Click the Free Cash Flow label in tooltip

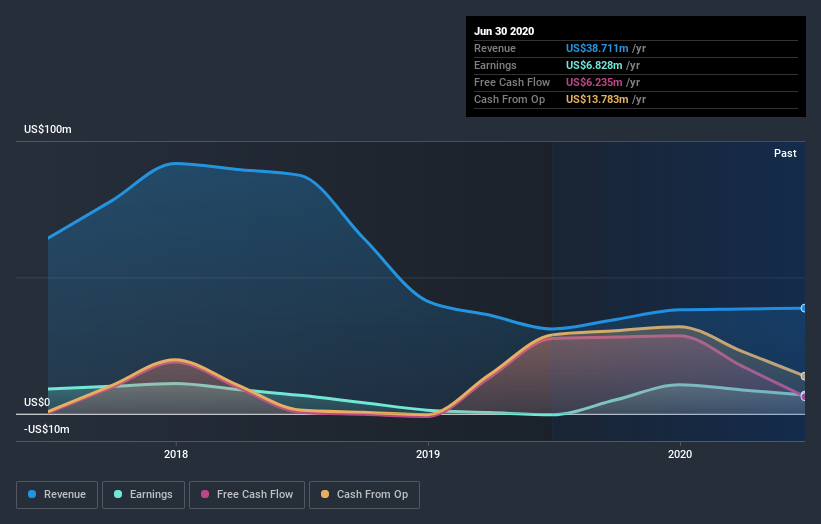point(512,82)
